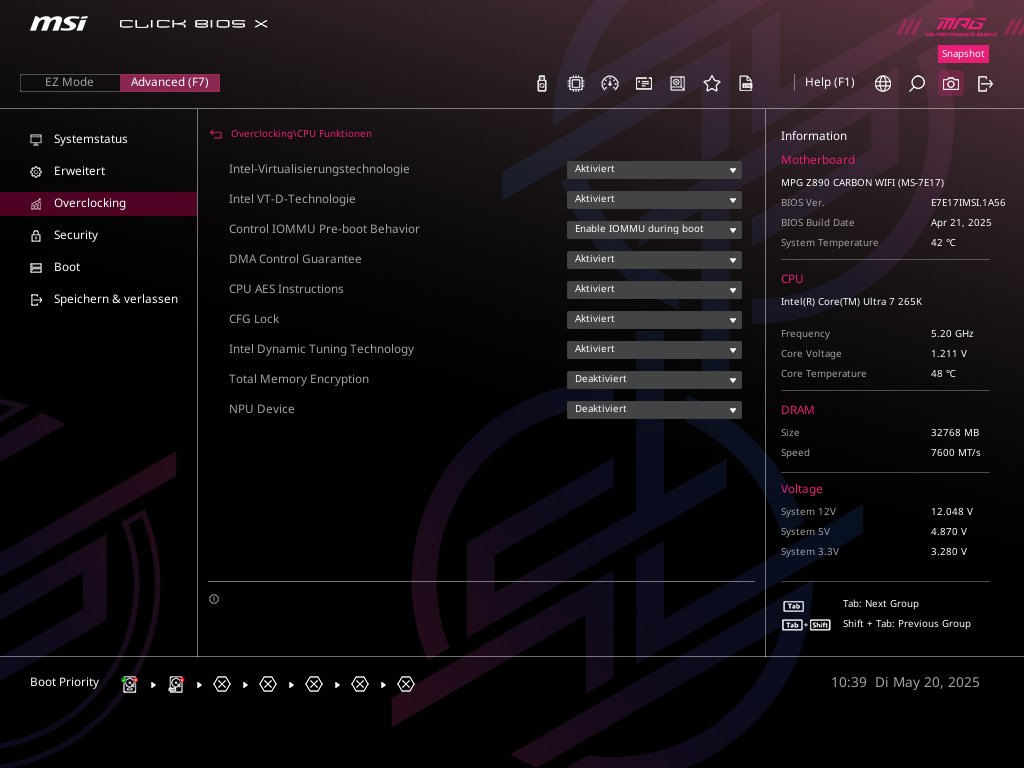Open CFG Lock dropdown

tap(654, 320)
